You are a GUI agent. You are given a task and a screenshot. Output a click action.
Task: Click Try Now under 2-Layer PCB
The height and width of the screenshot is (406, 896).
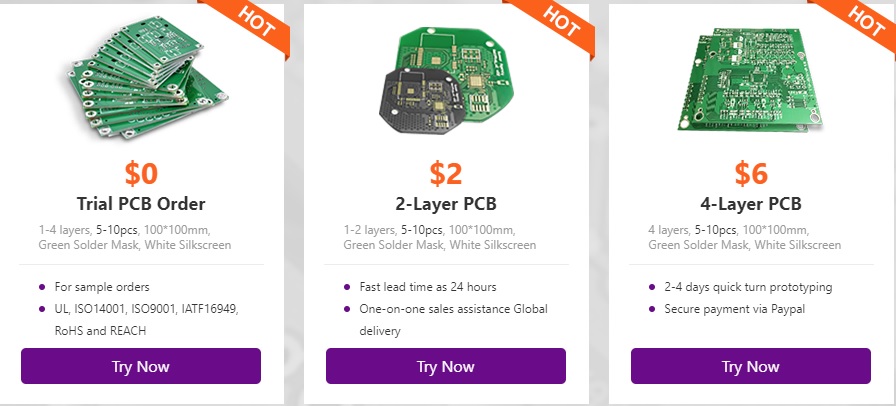point(446,366)
